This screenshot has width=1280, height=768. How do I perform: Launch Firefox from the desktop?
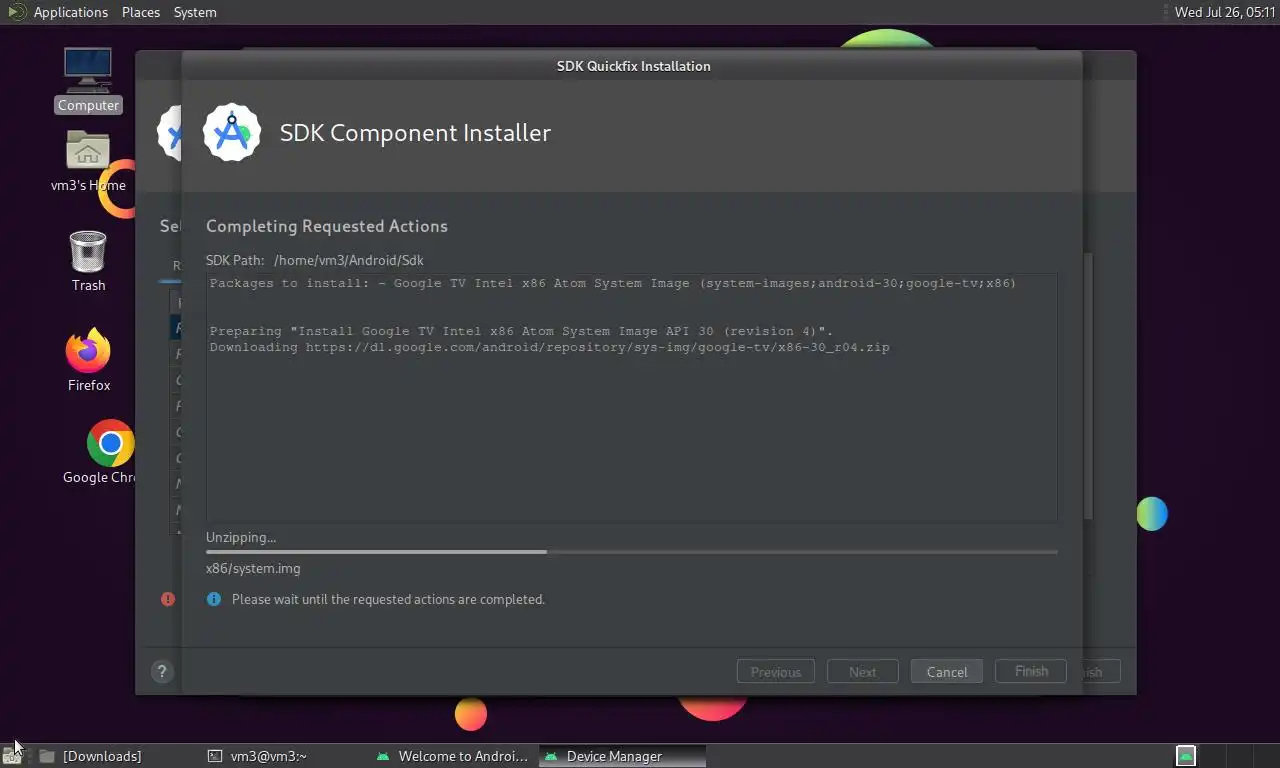point(88,360)
